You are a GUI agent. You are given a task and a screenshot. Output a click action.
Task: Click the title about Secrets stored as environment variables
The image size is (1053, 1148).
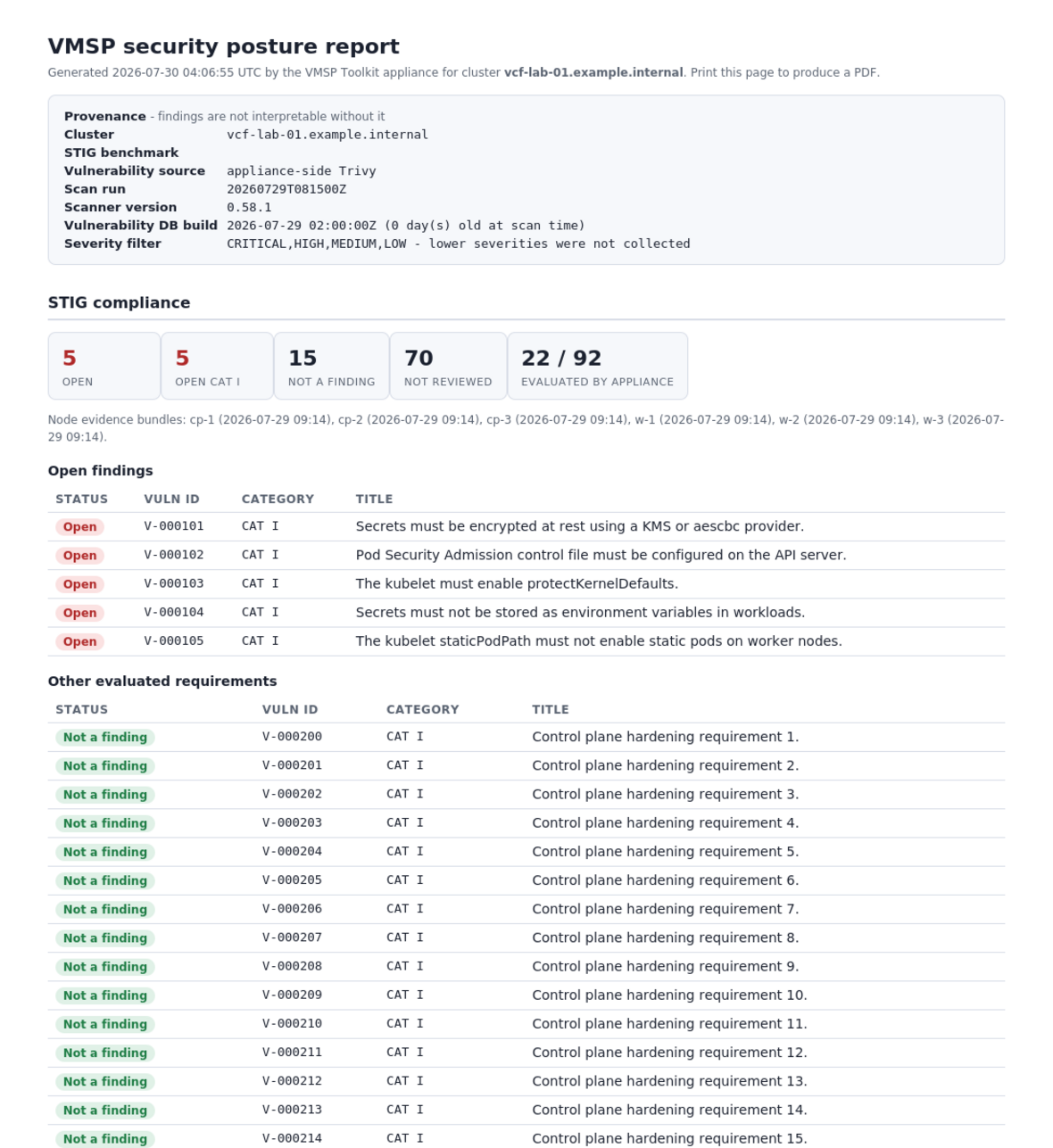(x=580, y=613)
